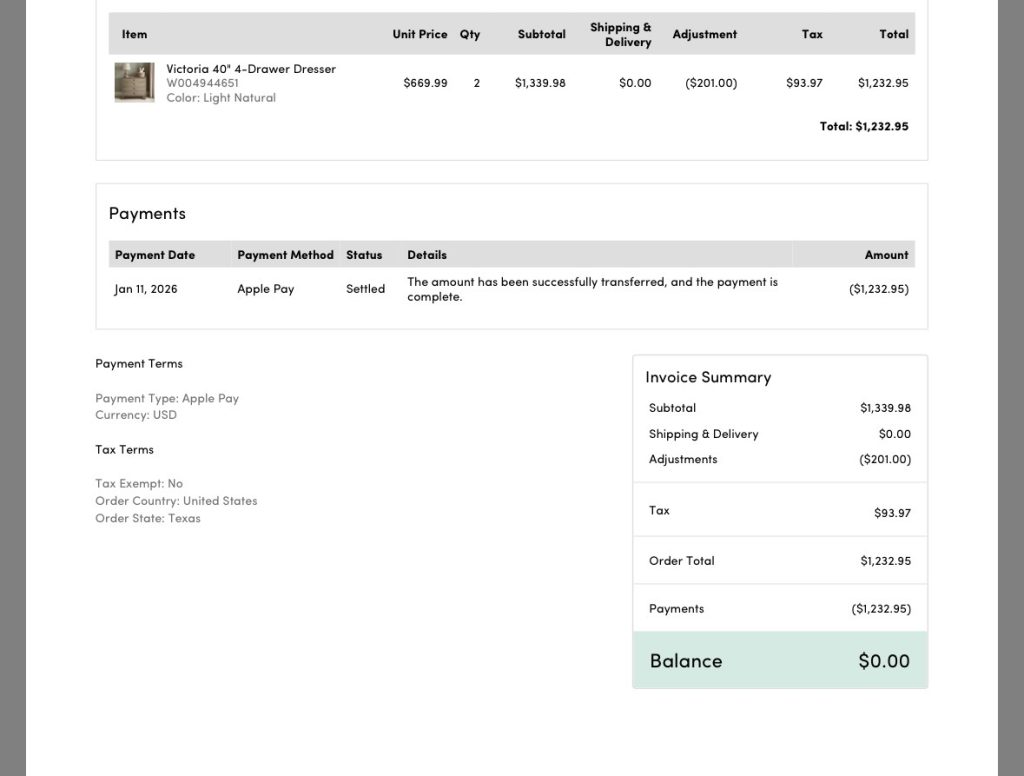Viewport: 1024px width, 776px height.
Task: Click the Order State: Texas text
Action: pyautogui.click(x=148, y=518)
